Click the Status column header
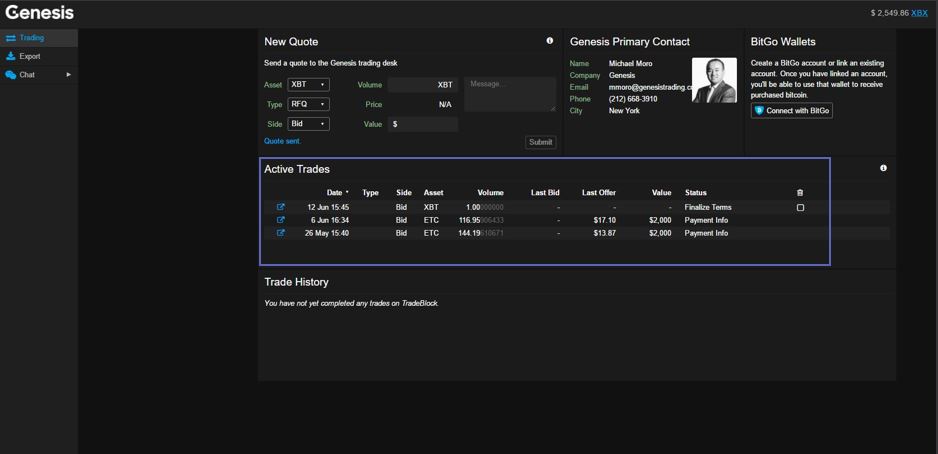 click(696, 193)
